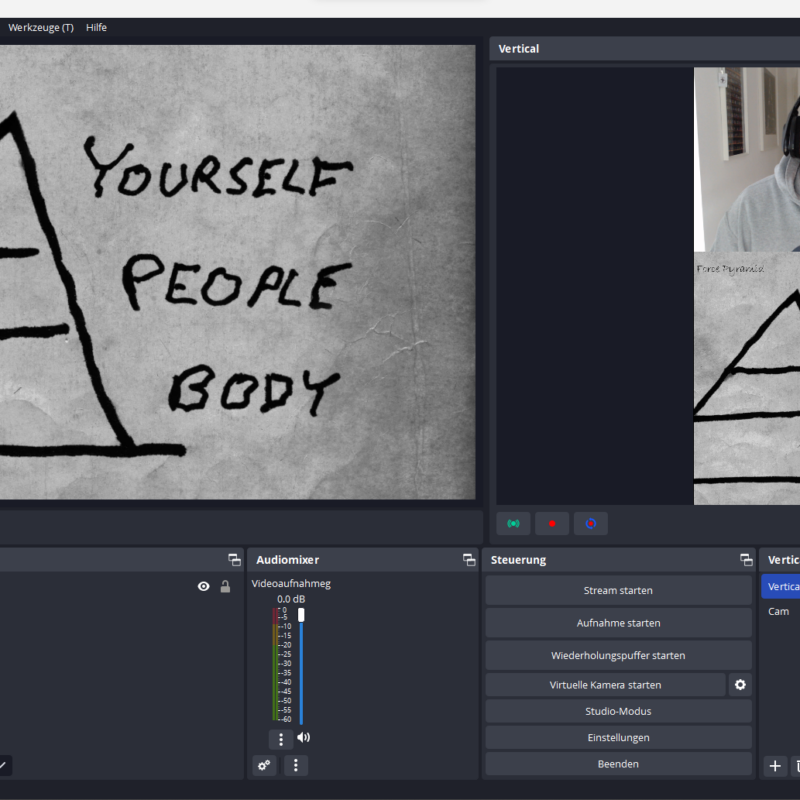The image size is (800, 800).
Task: Toggle the source lock icon
Action: click(225, 587)
